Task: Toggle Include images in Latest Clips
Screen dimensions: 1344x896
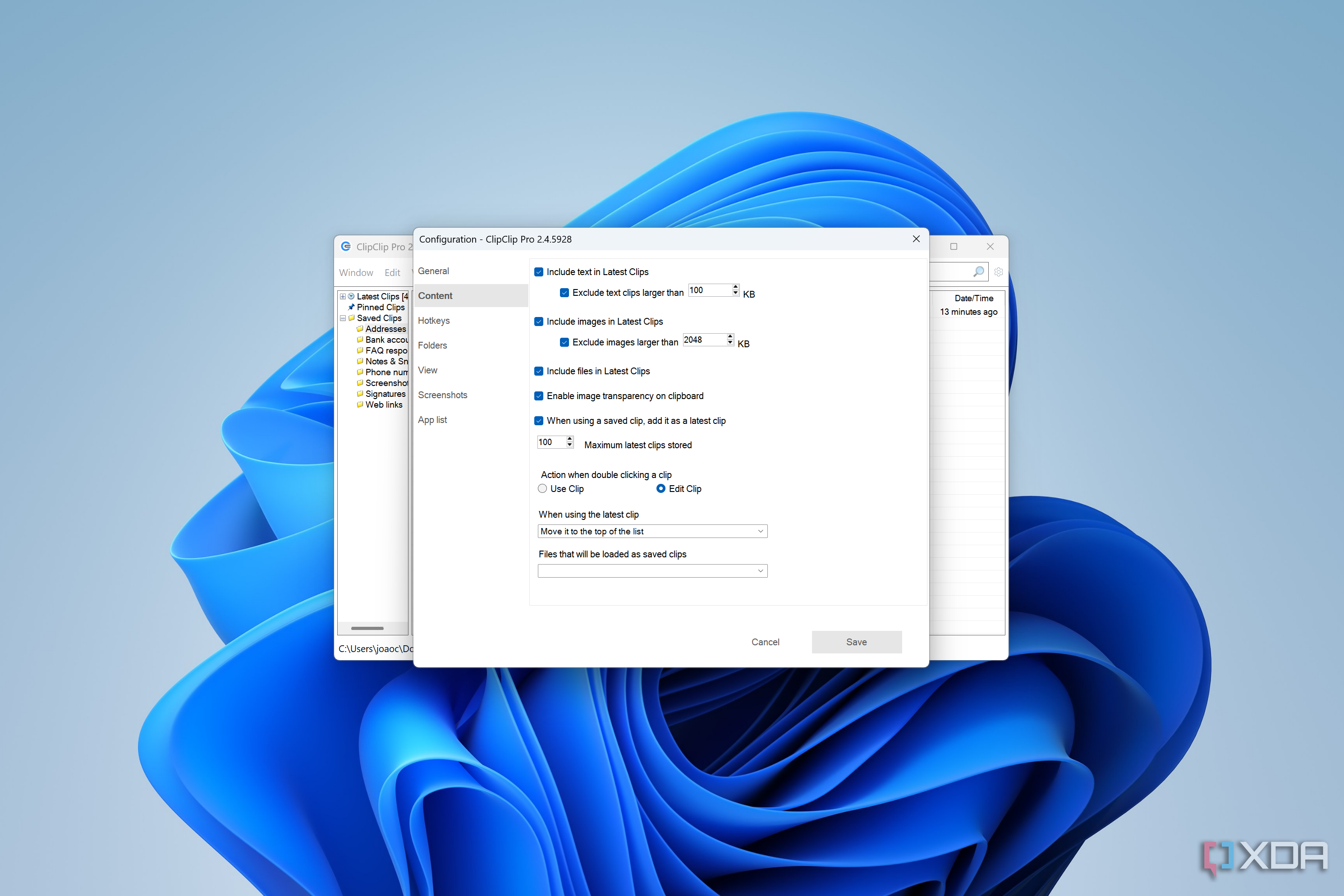Action: tap(539, 322)
